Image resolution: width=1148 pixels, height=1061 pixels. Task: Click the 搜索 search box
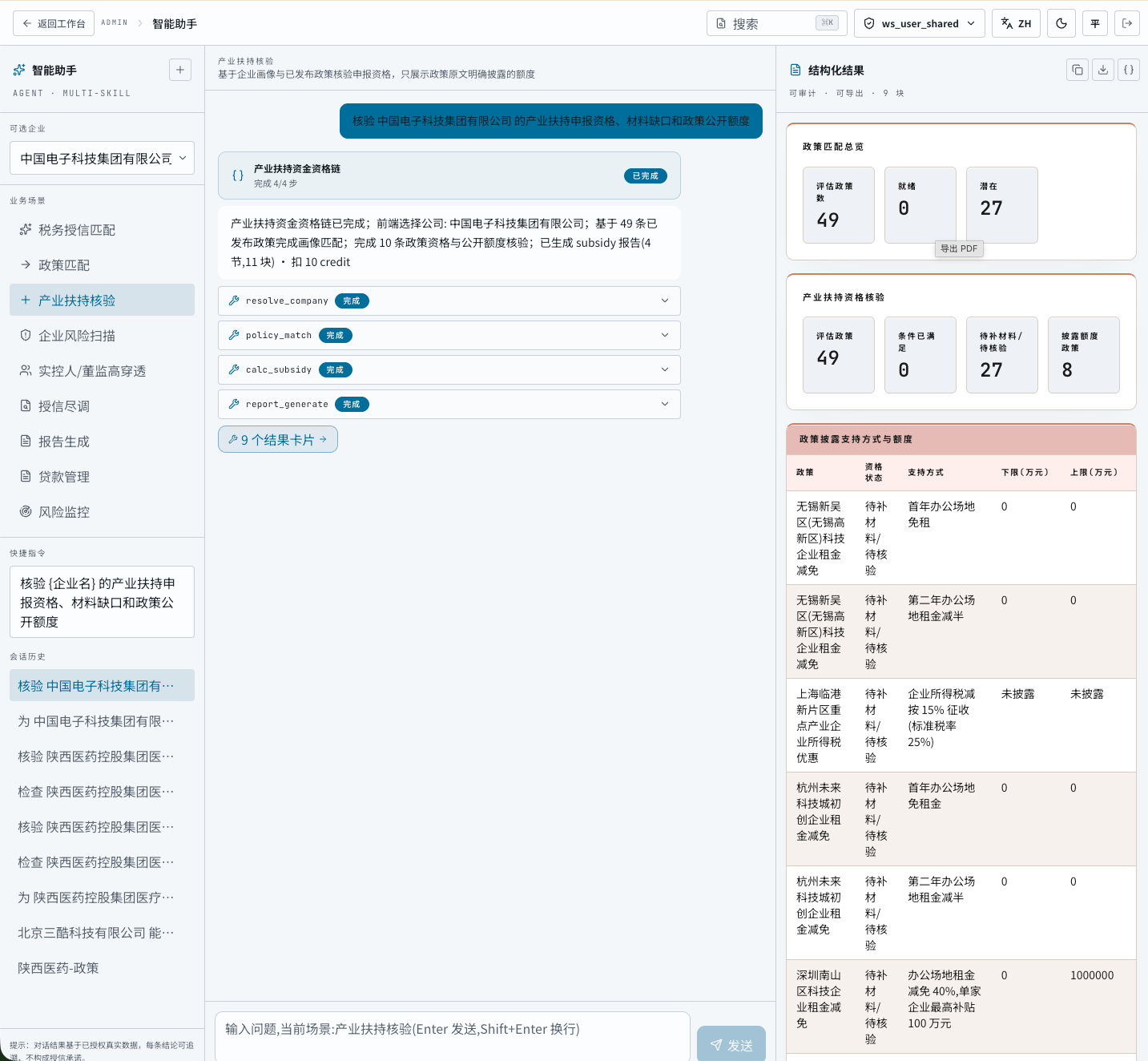777,23
